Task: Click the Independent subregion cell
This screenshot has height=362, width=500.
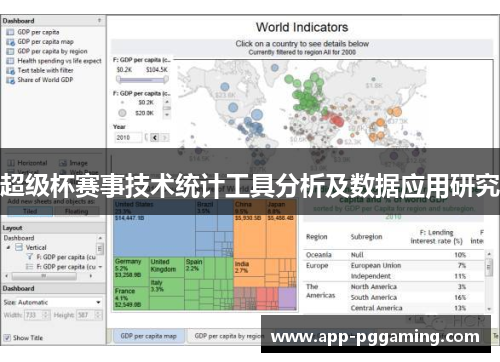Action: [371, 276]
